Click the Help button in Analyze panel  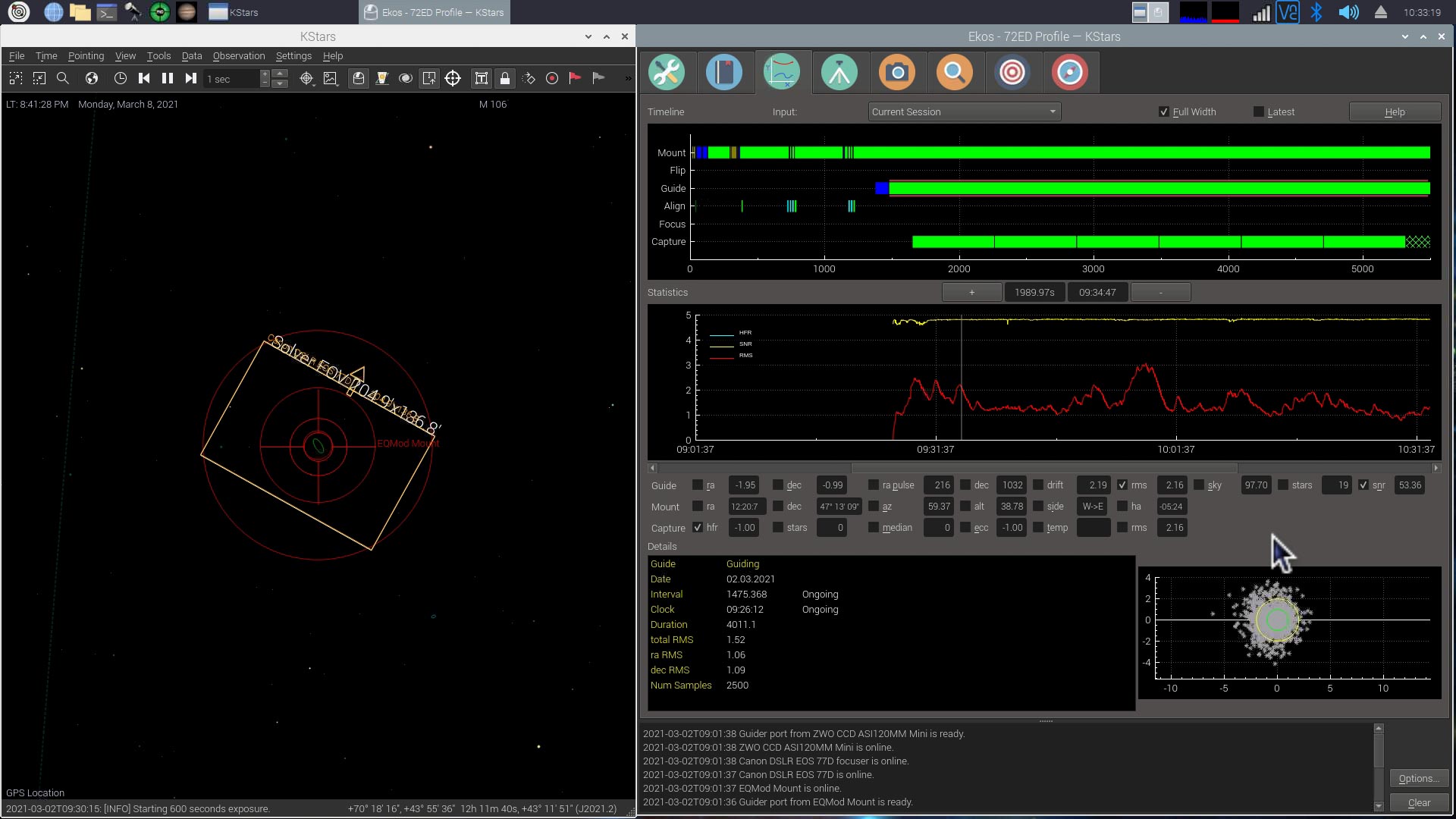(1395, 112)
